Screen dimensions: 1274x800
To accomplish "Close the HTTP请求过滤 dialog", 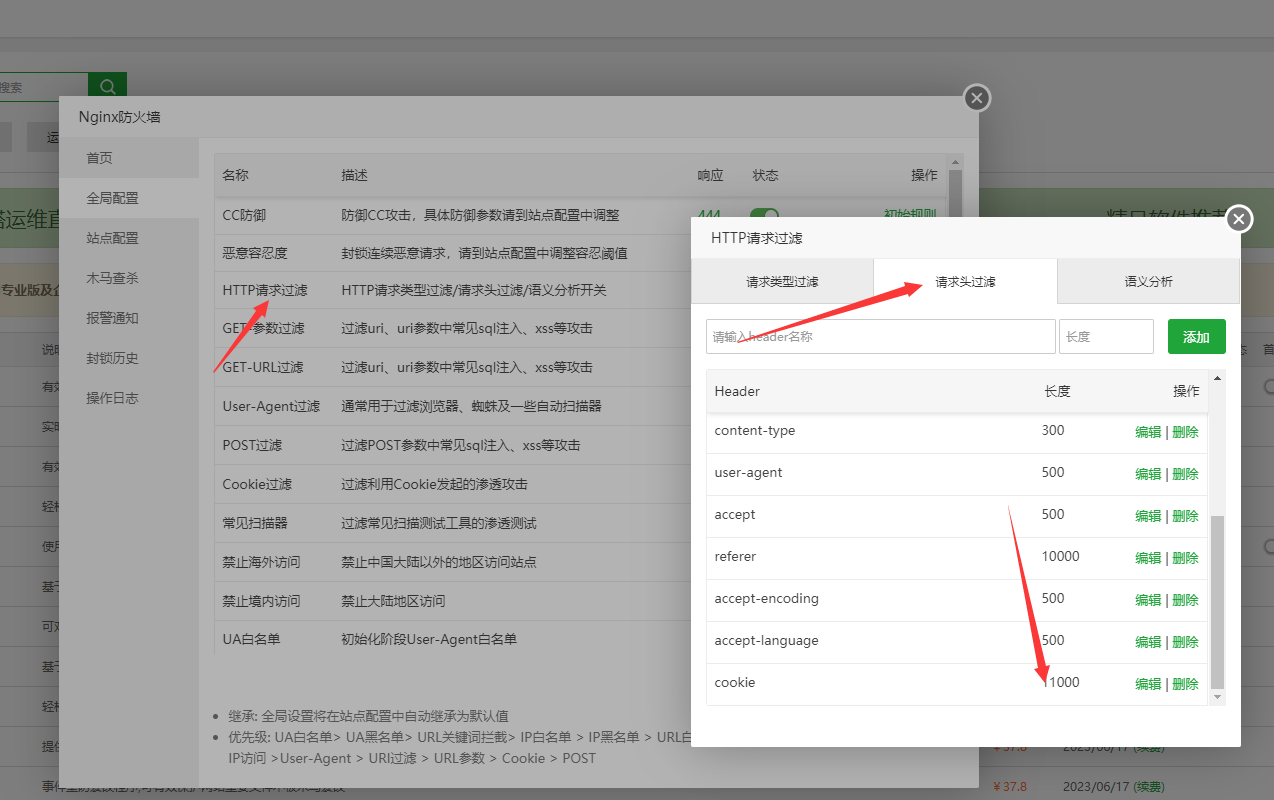I will pyautogui.click(x=1239, y=219).
